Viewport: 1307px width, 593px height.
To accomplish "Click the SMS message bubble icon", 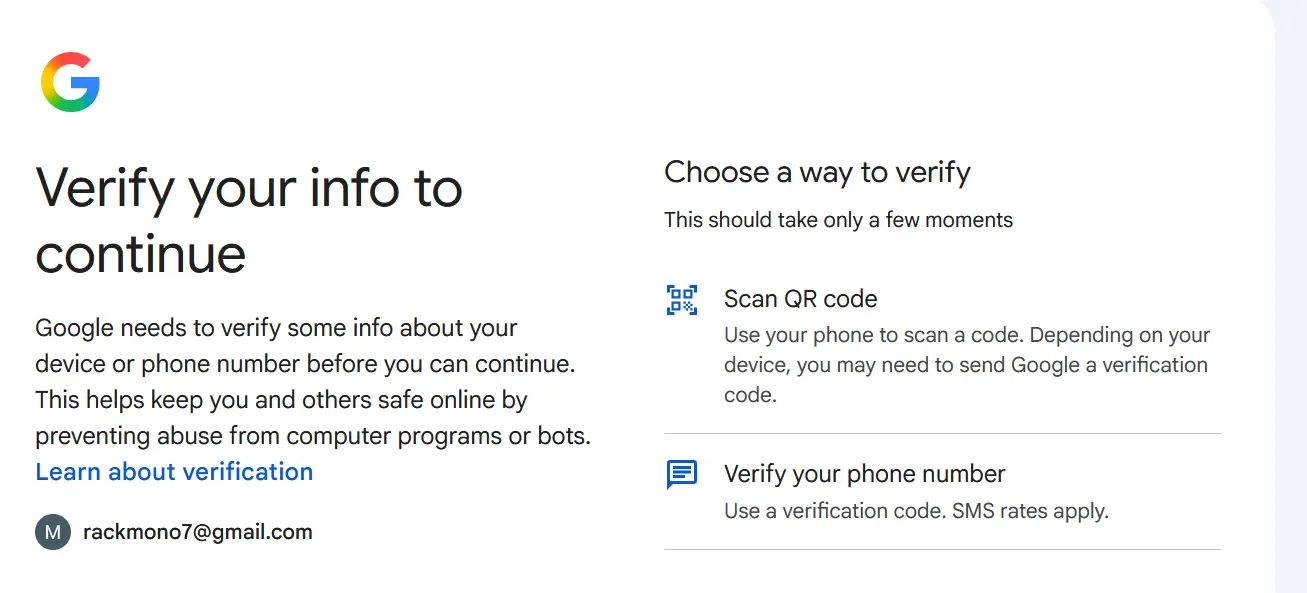I will (x=682, y=474).
